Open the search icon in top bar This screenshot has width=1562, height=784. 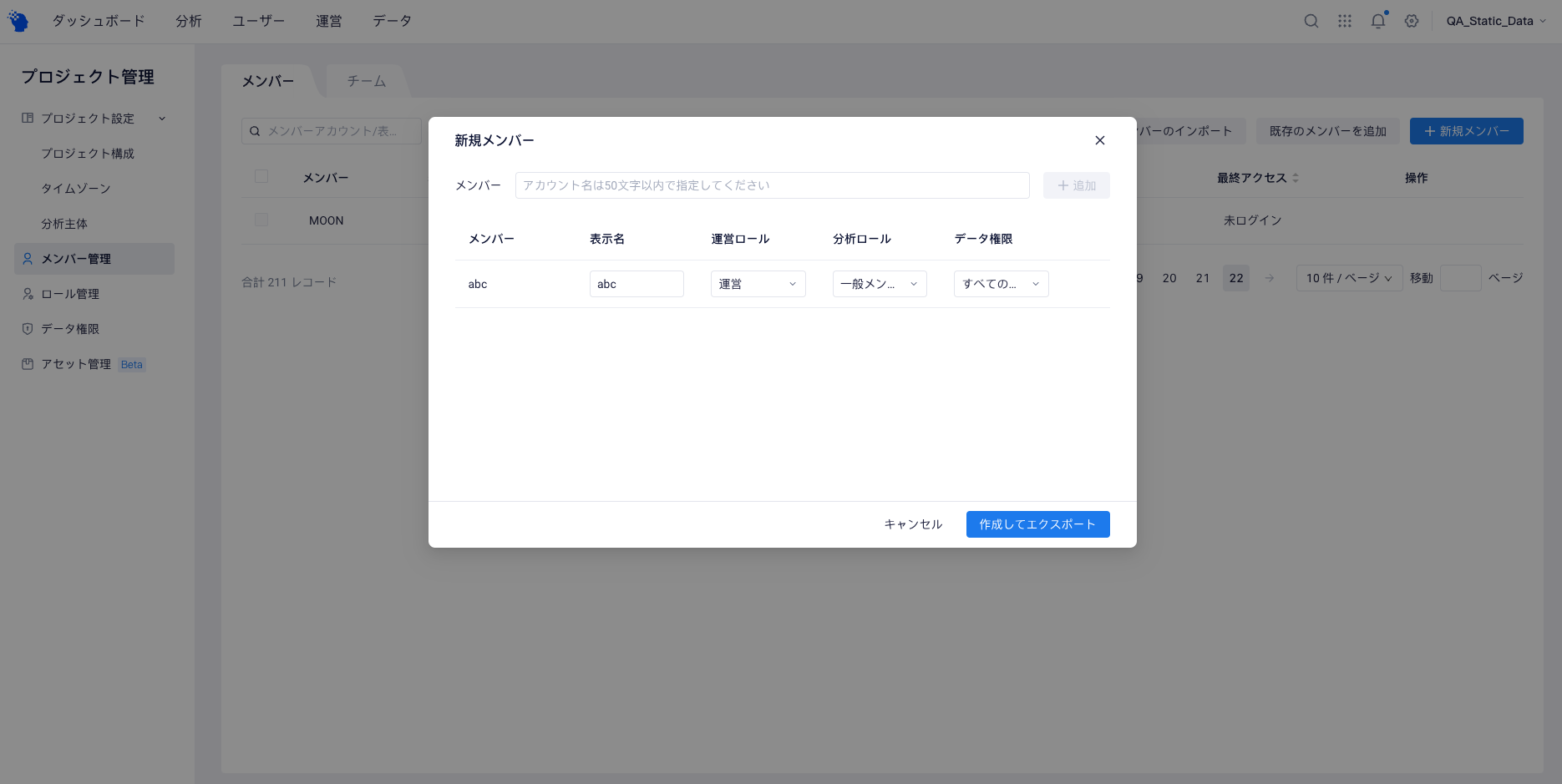(x=1311, y=21)
